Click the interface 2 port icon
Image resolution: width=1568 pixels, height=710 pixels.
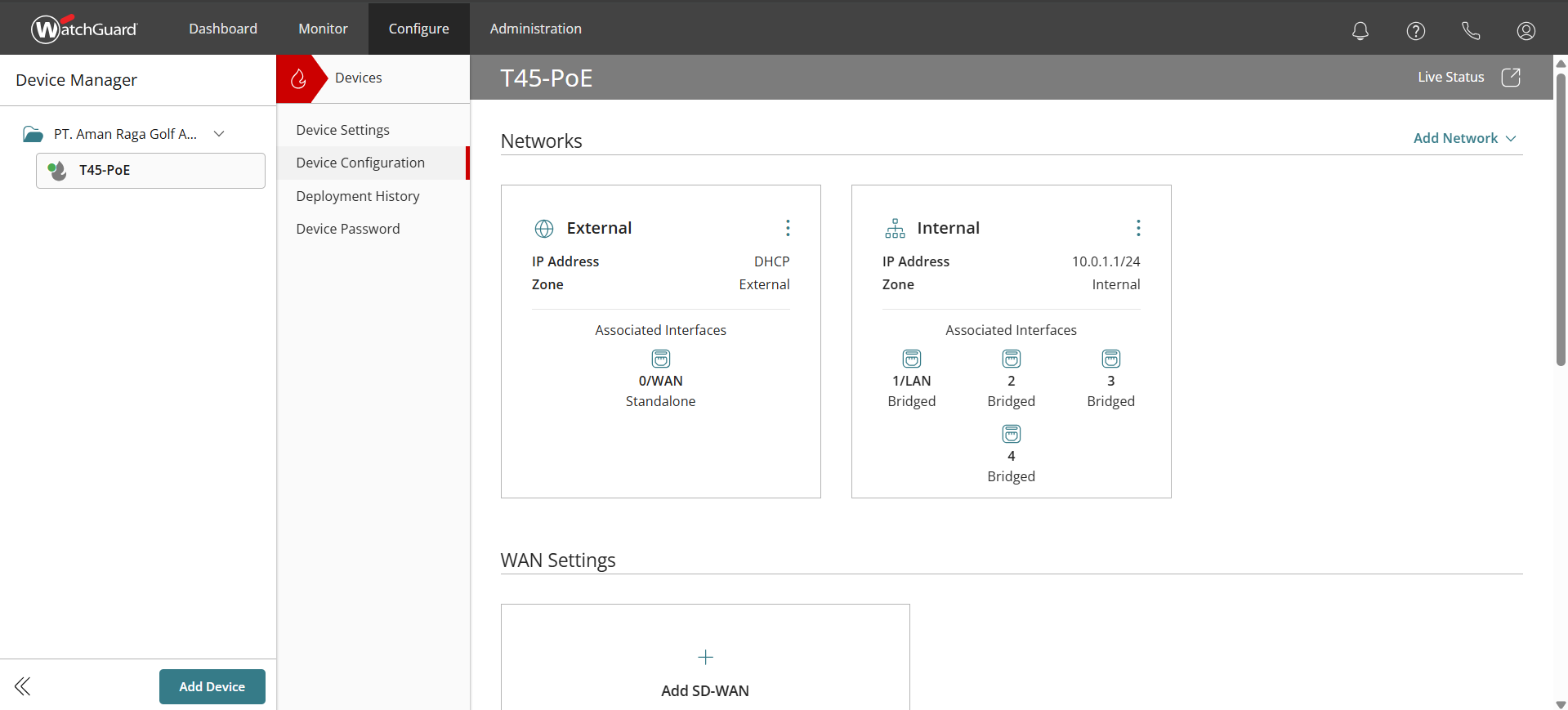[x=1012, y=359]
